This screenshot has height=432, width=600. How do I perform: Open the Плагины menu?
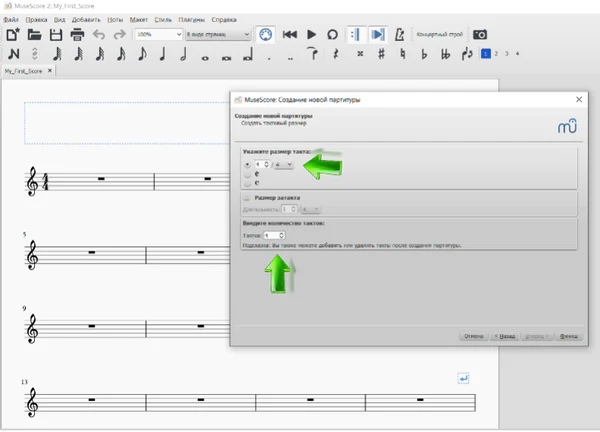pyautogui.click(x=191, y=20)
